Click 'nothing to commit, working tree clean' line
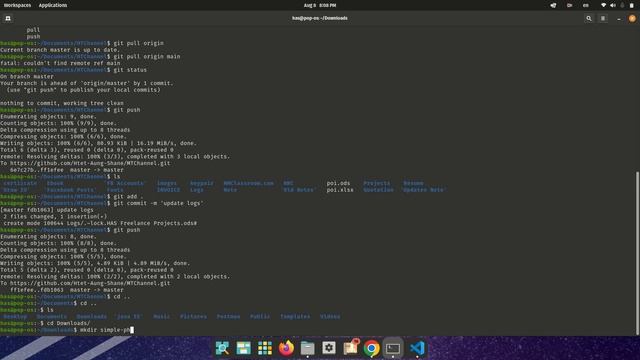 click(62, 103)
